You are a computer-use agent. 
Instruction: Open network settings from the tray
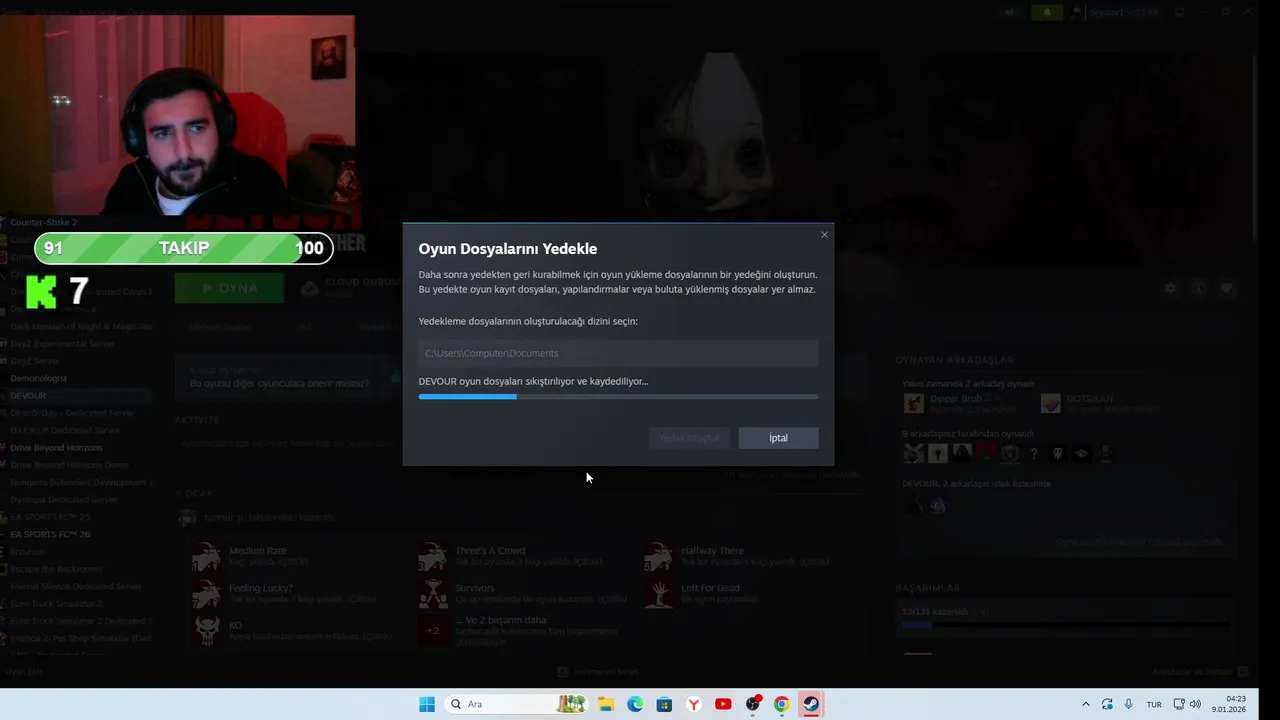tap(1179, 704)
